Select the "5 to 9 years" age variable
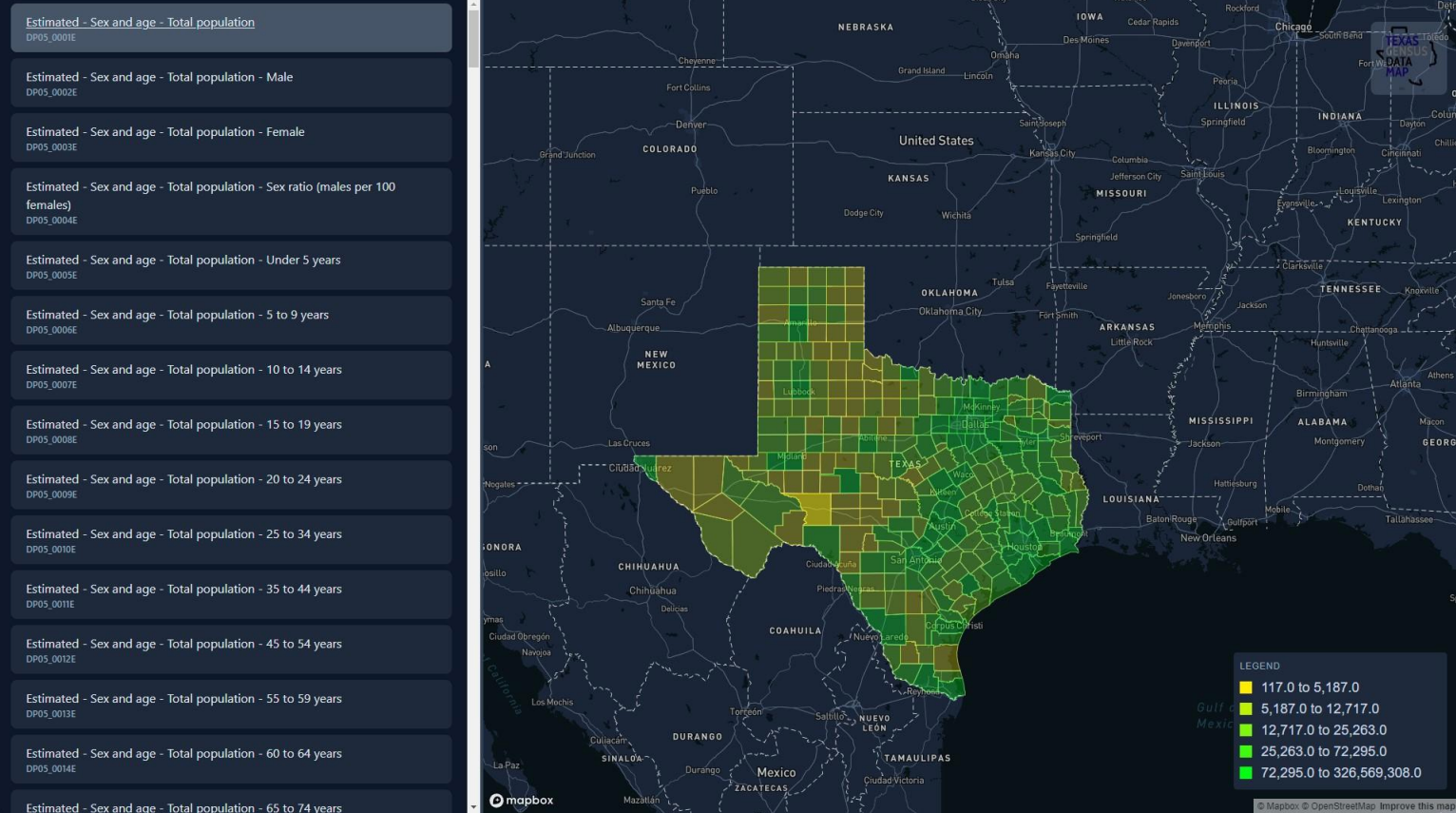Viewport: 1456px width, 813px height. pos(231,319)
